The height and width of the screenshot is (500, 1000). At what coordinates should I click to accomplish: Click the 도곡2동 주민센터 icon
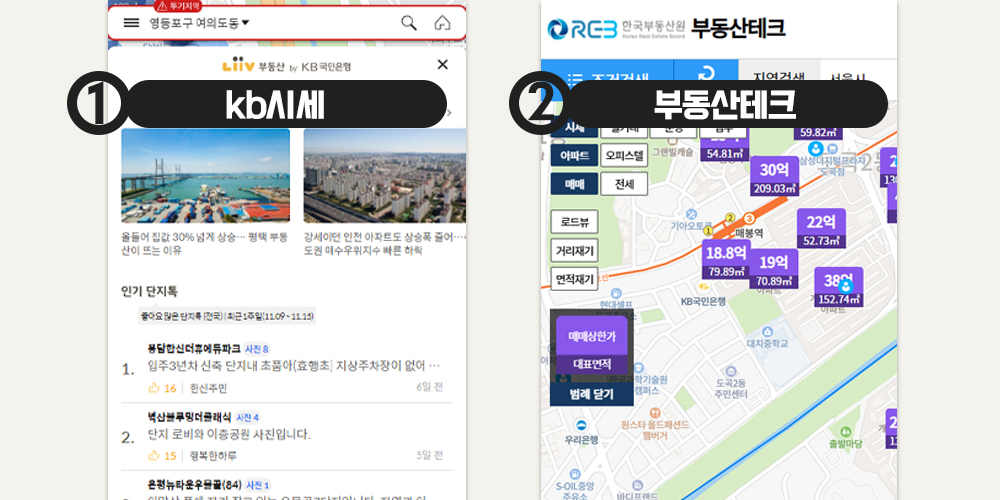730,371
